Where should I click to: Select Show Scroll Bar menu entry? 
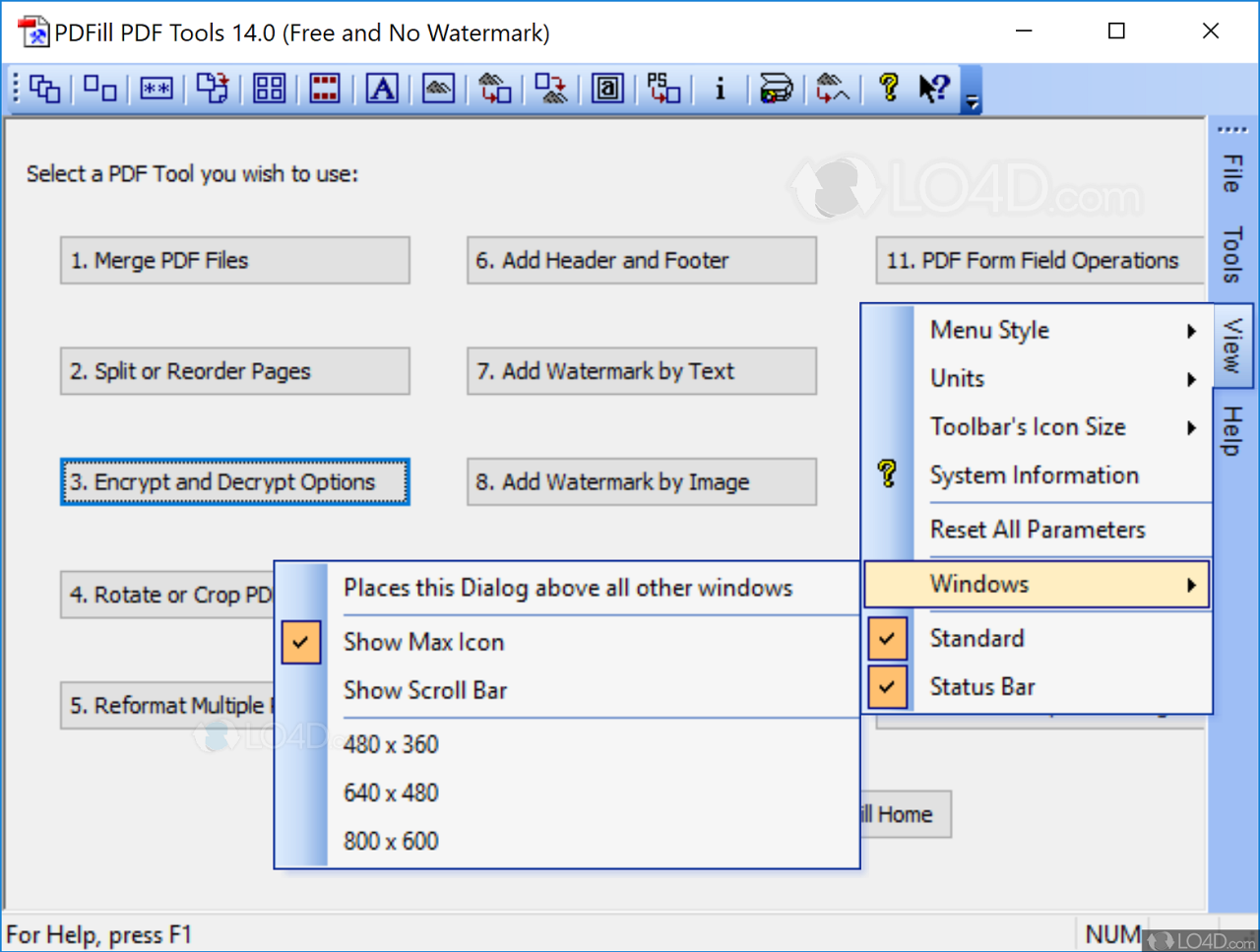[x=567, y=690]
